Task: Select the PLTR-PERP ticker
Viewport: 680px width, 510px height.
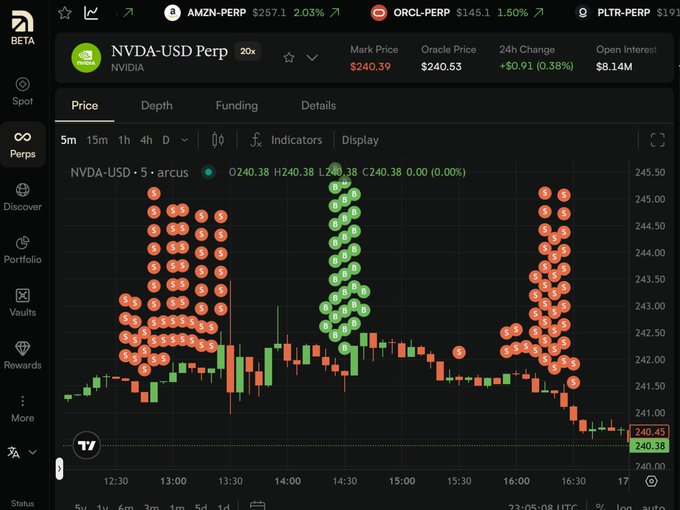Action: click(627, 13)
